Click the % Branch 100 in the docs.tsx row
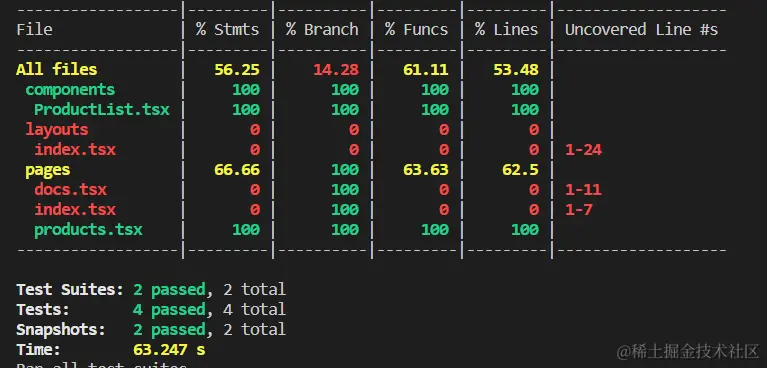Viewport: 767px width, 368px height. coord(345,190)
